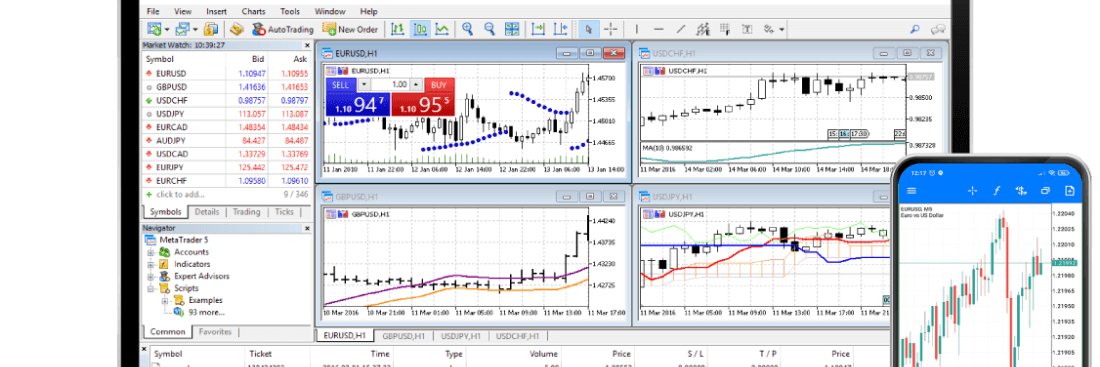Open the search magnifier icon

[914, 29]
